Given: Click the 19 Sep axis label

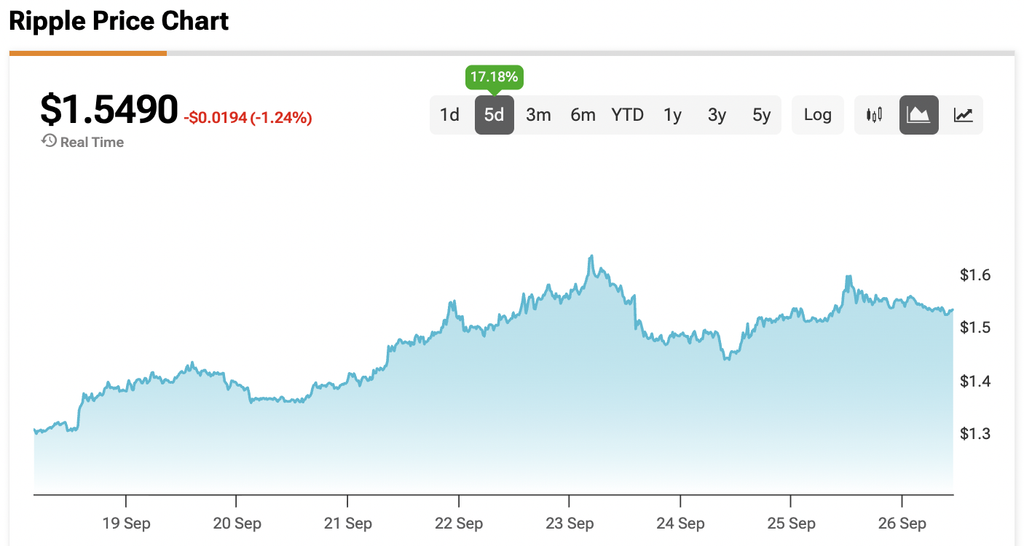Looking at the screenshot, I should 126,523.
